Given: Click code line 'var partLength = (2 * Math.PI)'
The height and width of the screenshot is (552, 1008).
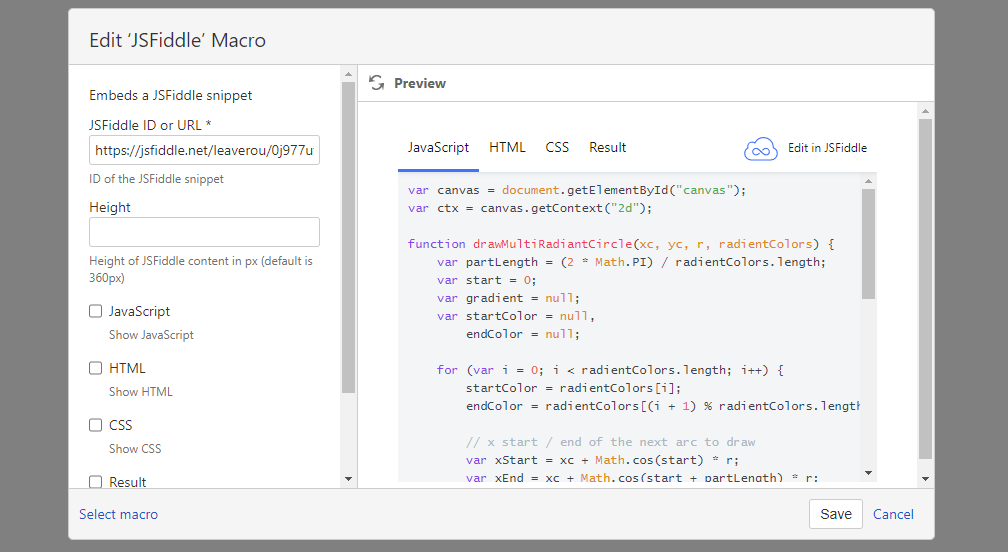Looking at the screenshot, I should point(631,262).
